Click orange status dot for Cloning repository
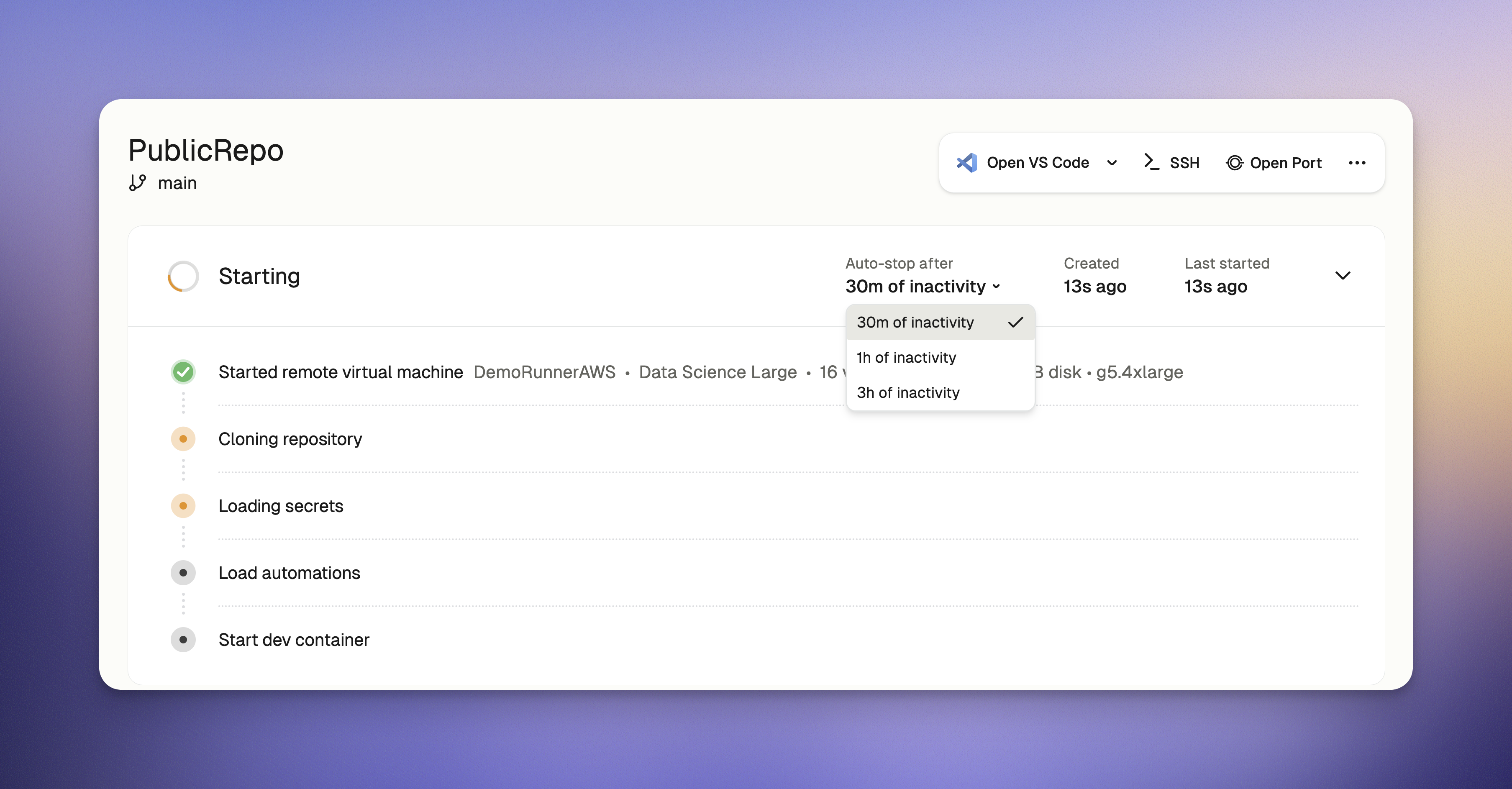1512x789 pixels. point(183,439)
